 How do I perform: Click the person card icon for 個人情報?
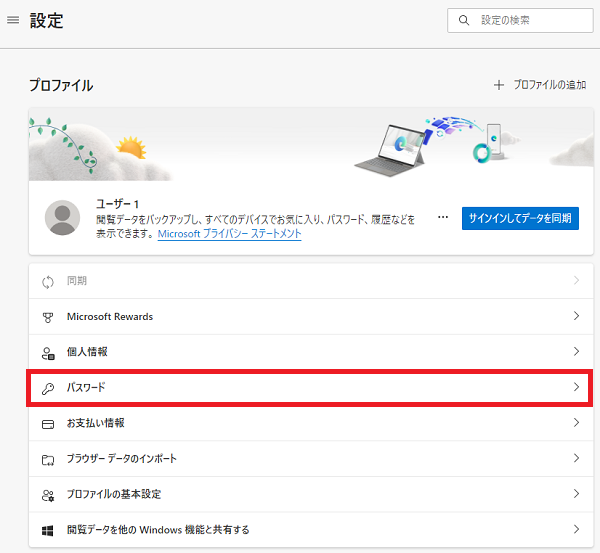48,353
